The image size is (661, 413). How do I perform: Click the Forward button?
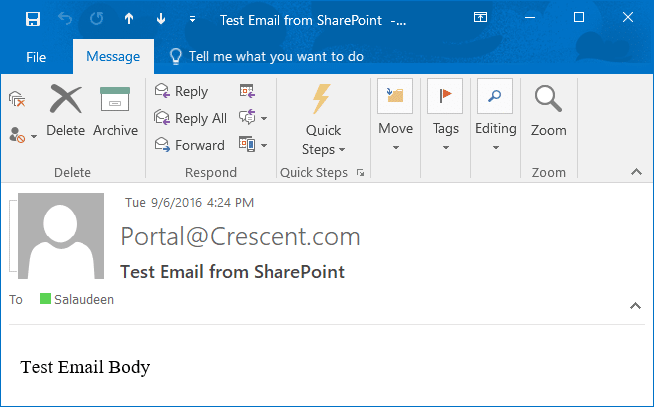pyautogui.click(x=189, y=145)
